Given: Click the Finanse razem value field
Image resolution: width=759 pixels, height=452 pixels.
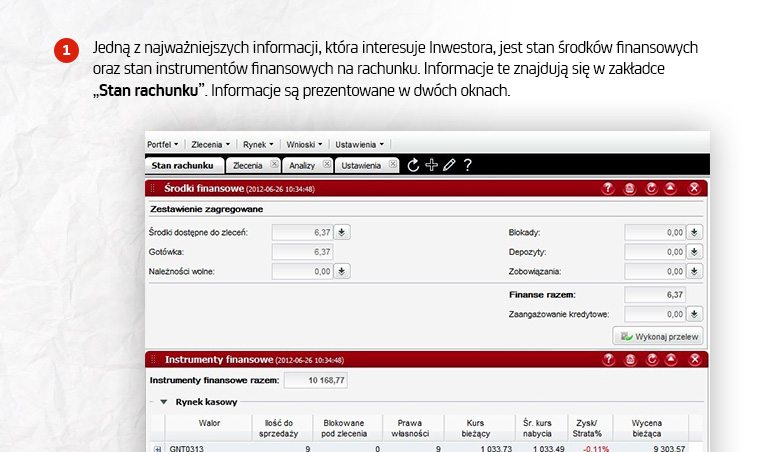Looking at the screenshot, I should (x=655, y=294).
